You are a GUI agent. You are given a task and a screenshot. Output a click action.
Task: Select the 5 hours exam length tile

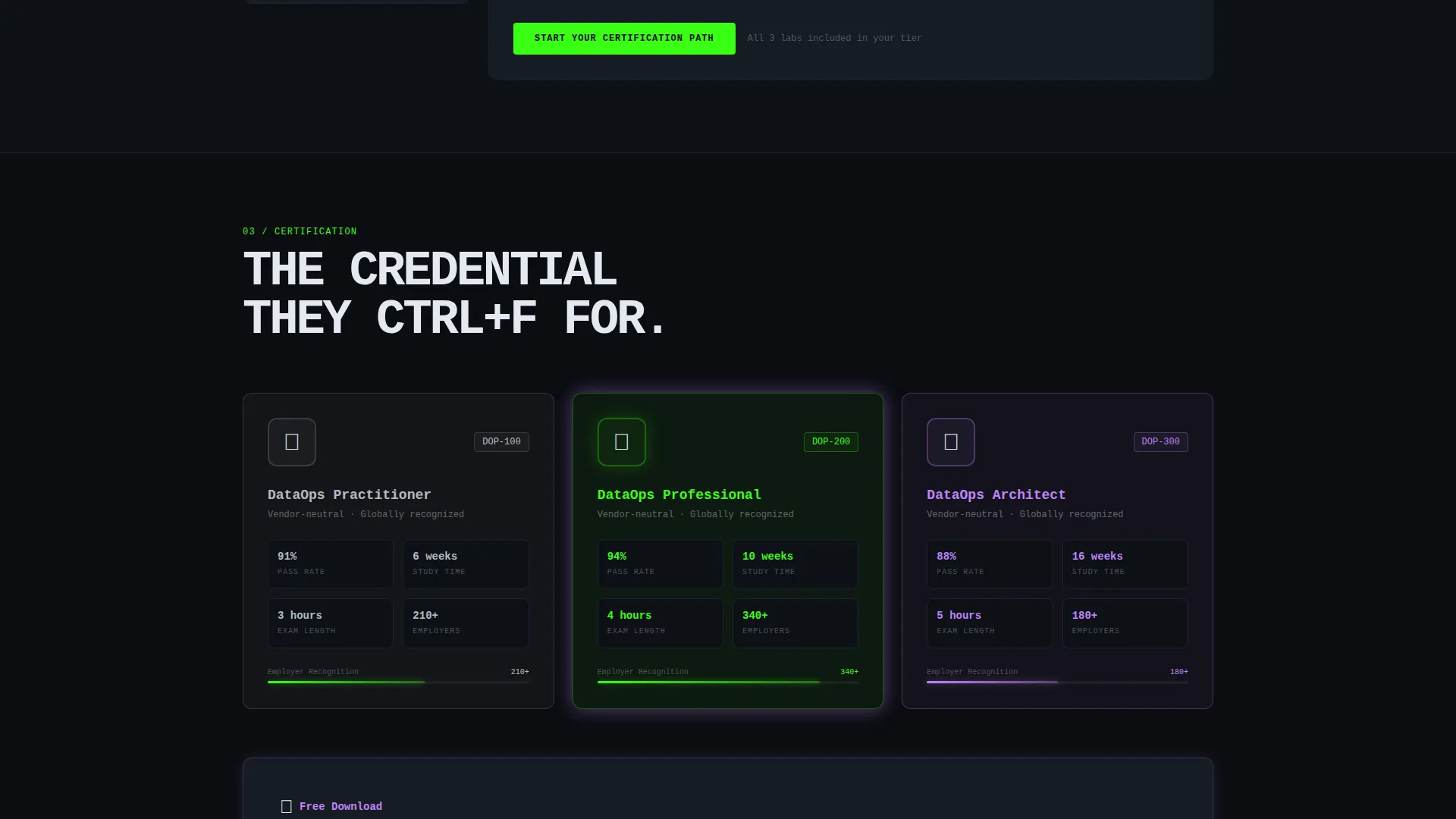click(x=990, y=623)
